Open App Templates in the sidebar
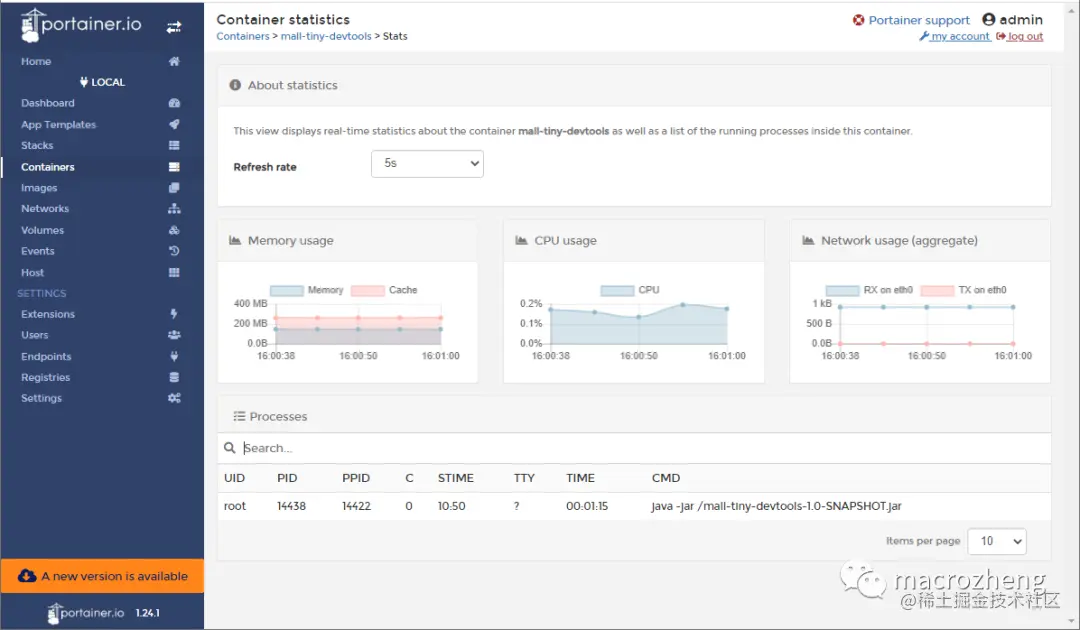 pyautogui.click(x=59, y=125)
